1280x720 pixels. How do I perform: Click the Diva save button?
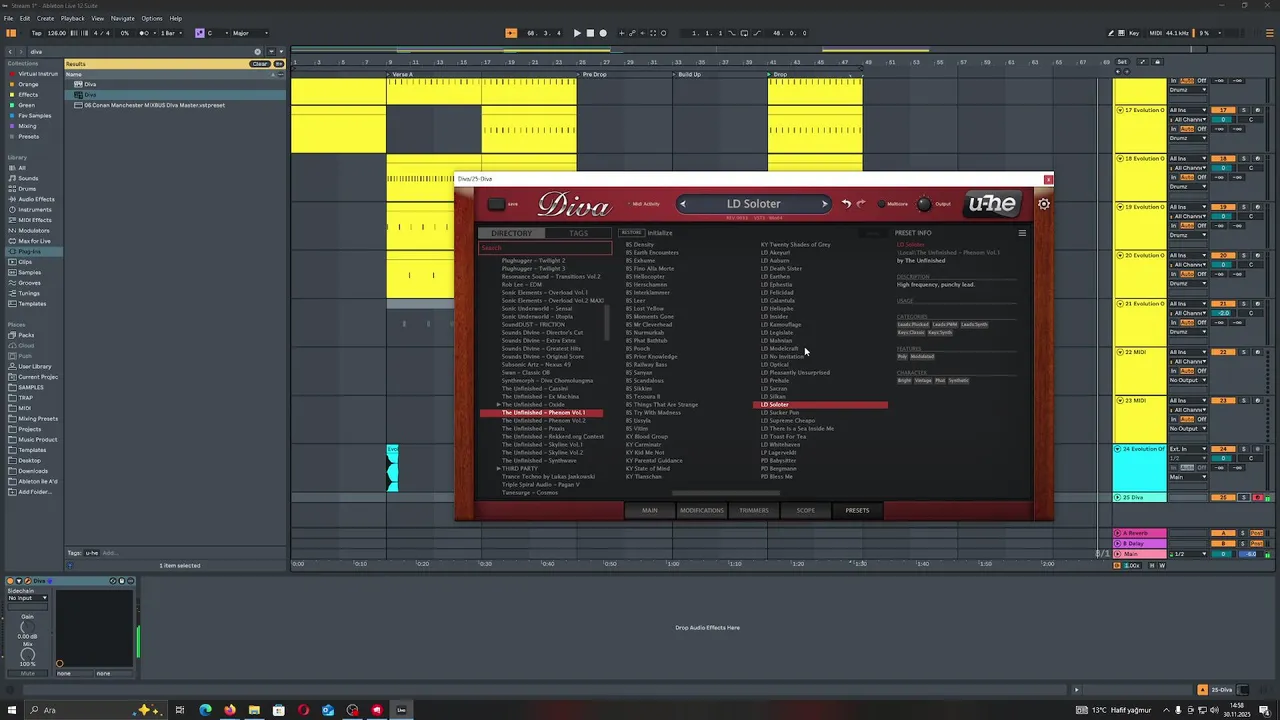click(497, 204)
